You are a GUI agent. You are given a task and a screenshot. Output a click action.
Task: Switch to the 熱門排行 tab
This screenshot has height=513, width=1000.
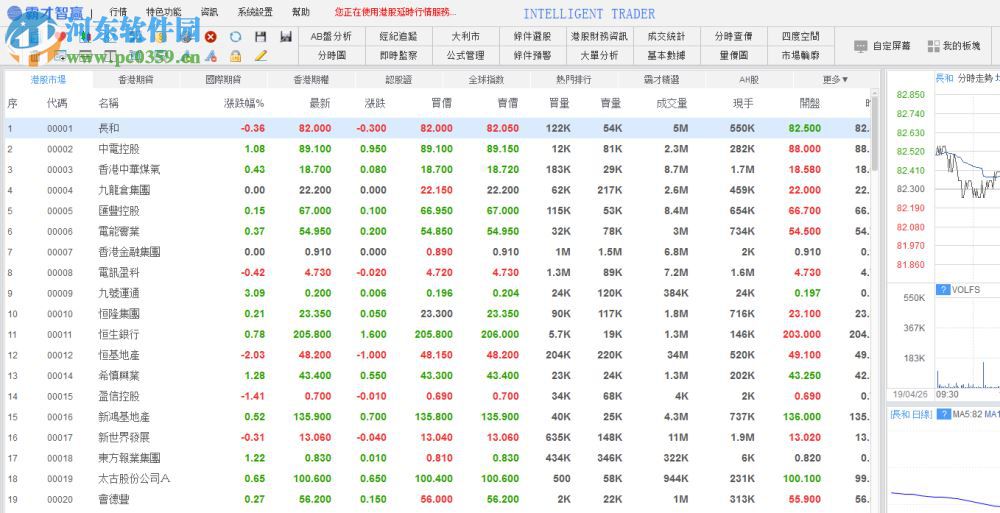(573, 80)
